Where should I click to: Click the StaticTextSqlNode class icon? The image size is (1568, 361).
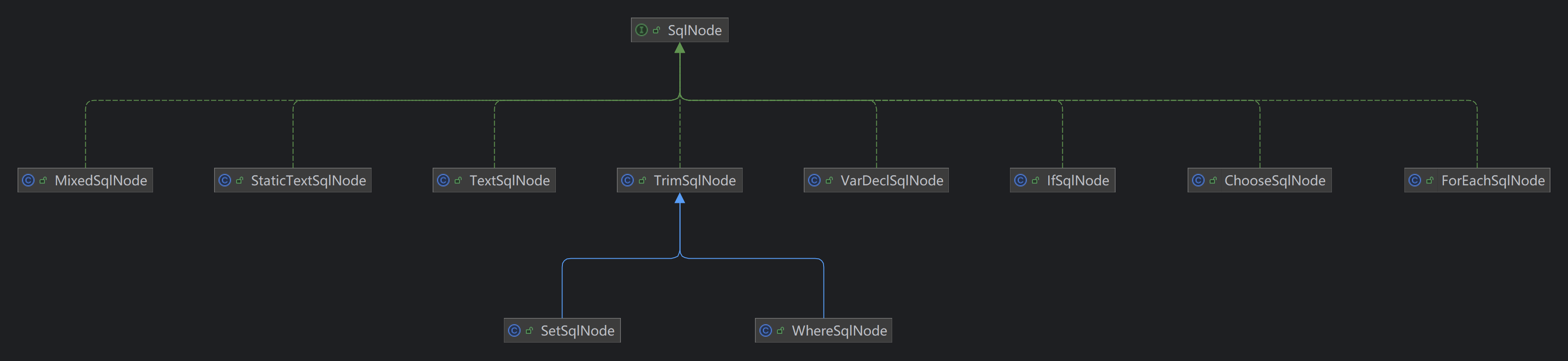225,180
